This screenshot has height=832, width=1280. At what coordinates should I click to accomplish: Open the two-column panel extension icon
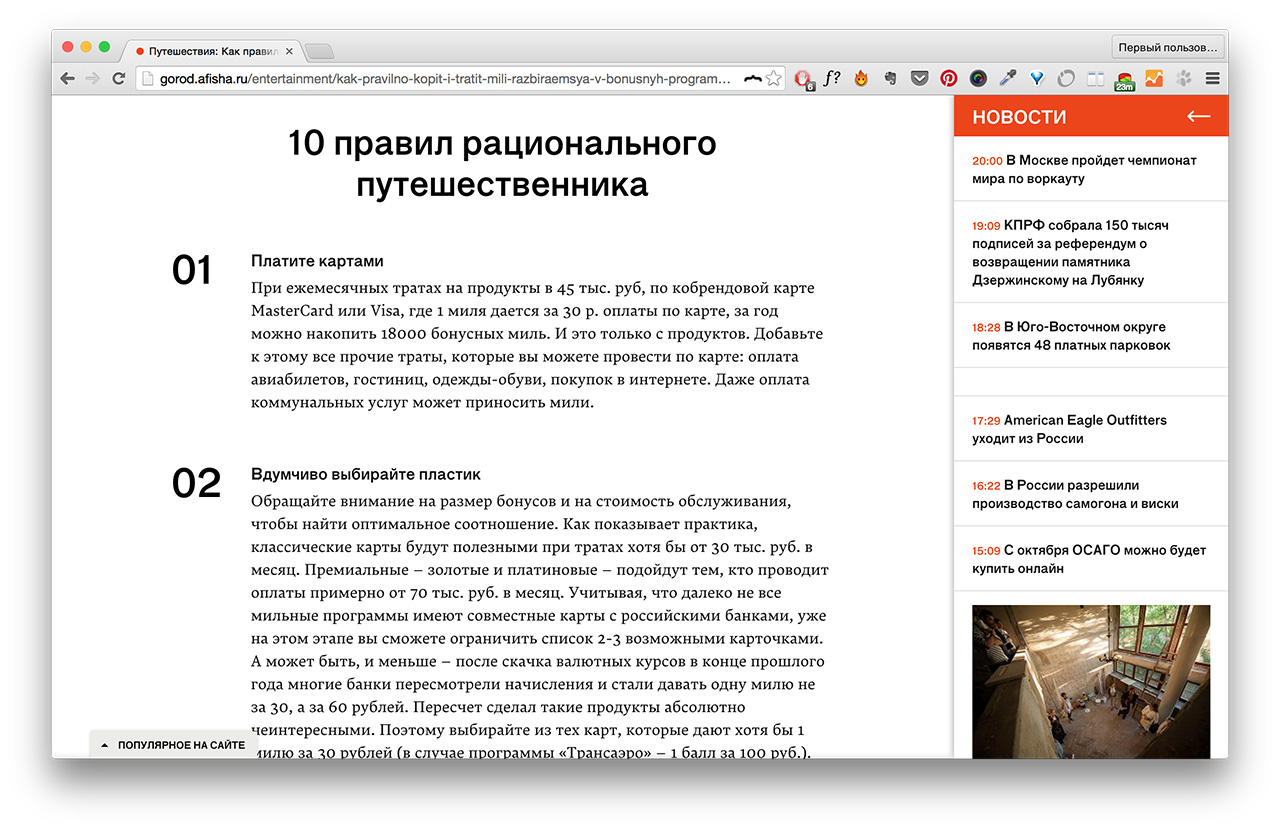pyautogui.click(x=1095, y=78)
